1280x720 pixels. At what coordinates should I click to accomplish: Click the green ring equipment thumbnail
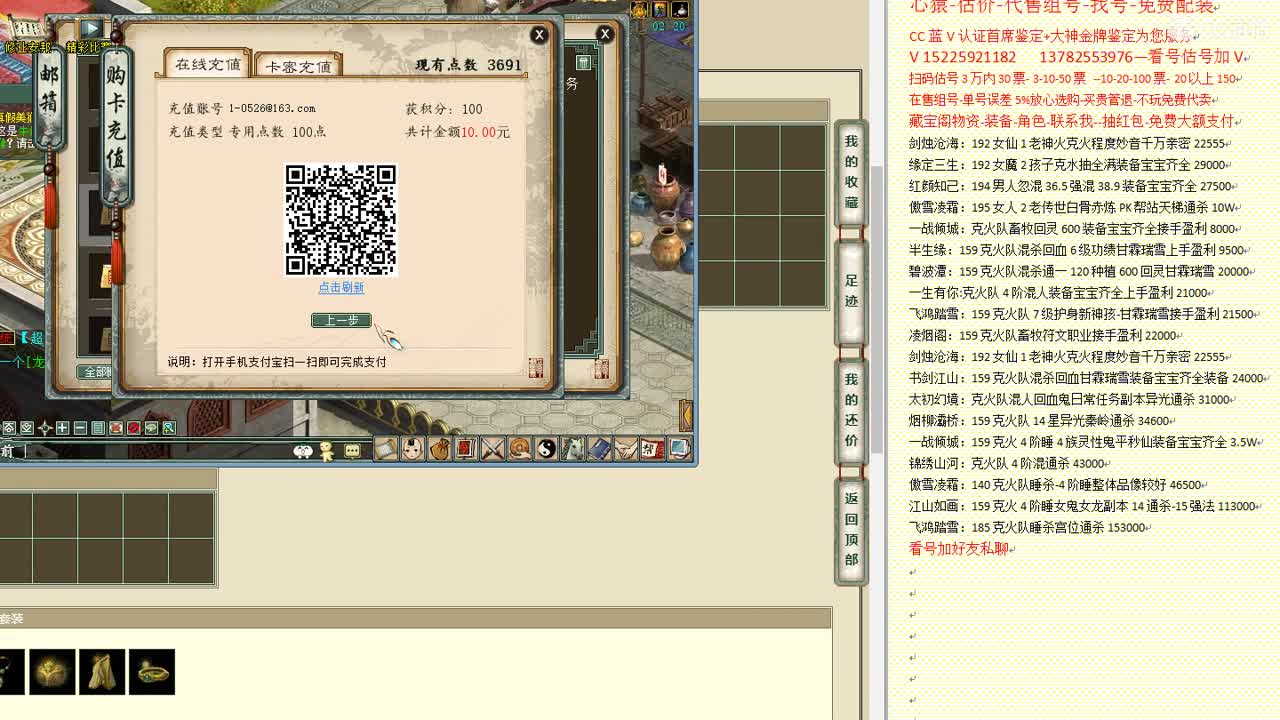tap(152, 671)
